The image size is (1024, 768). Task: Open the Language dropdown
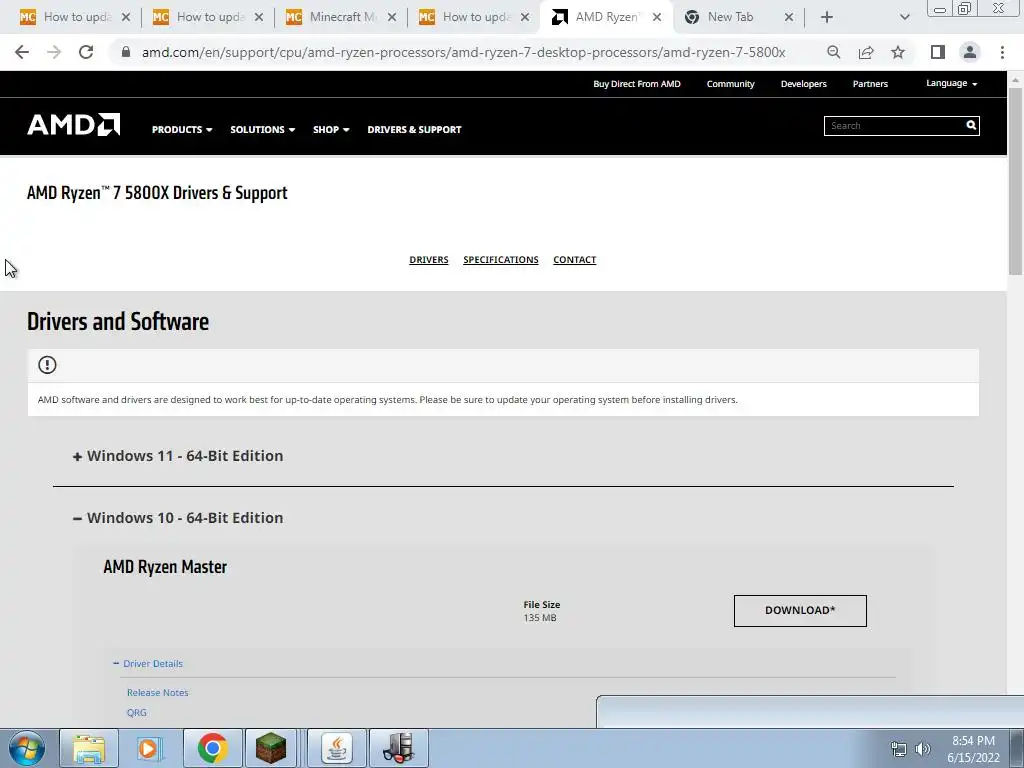[x=952, y=83]
